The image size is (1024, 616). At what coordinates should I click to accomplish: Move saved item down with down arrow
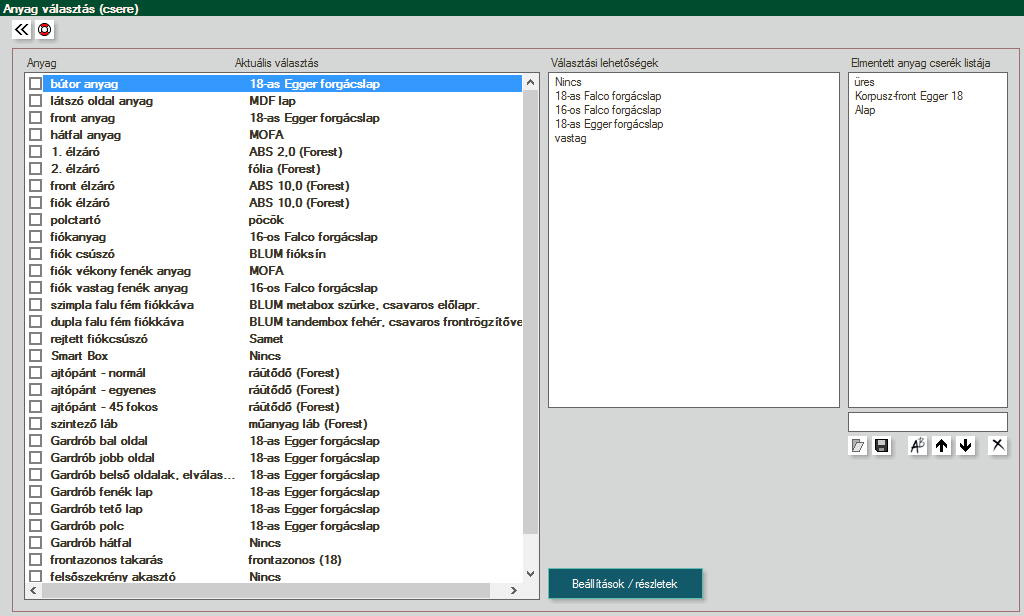tap(965, 446)
